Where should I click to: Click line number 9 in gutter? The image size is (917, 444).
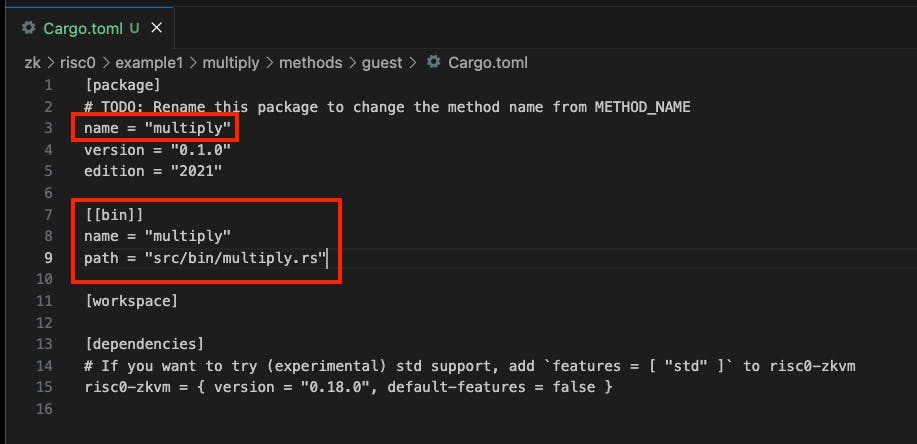point(48,258)
